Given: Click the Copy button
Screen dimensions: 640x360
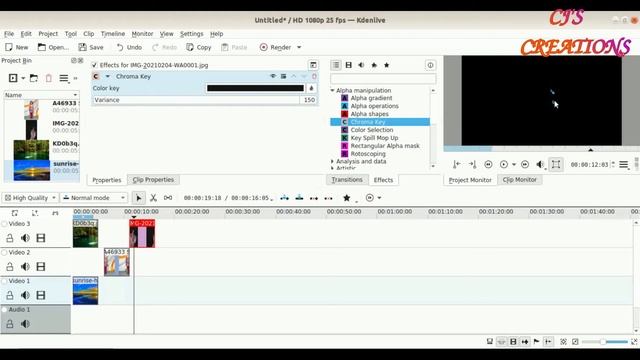Looking at the screenshot, I should (199, 47).
